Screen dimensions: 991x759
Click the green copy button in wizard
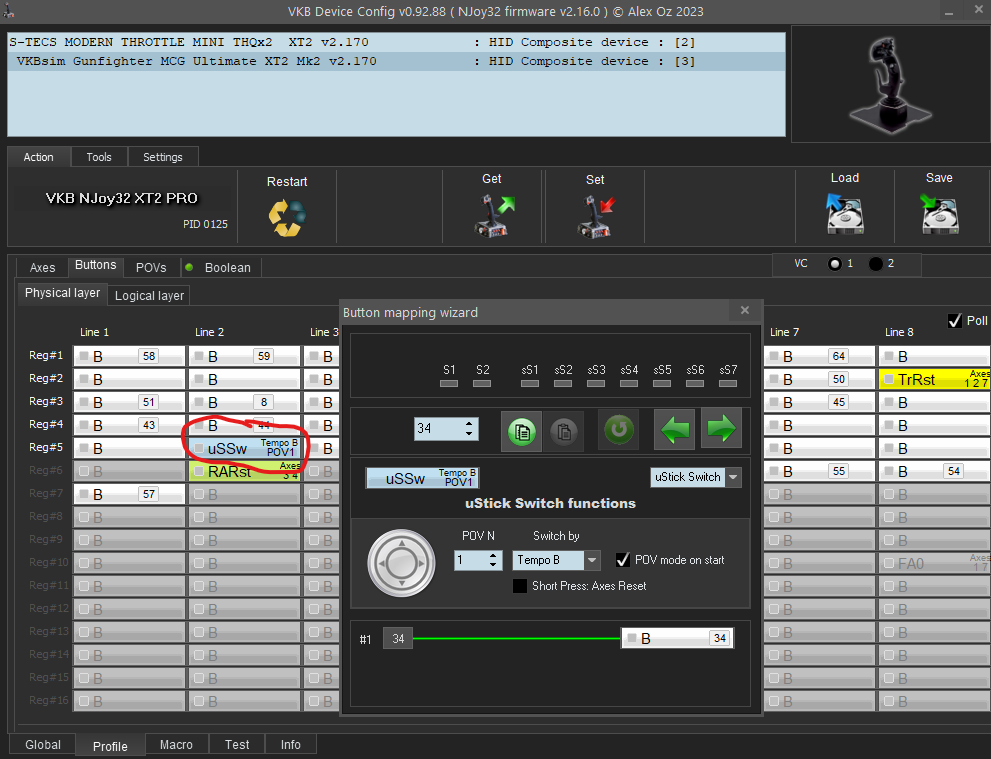[521, 431]
